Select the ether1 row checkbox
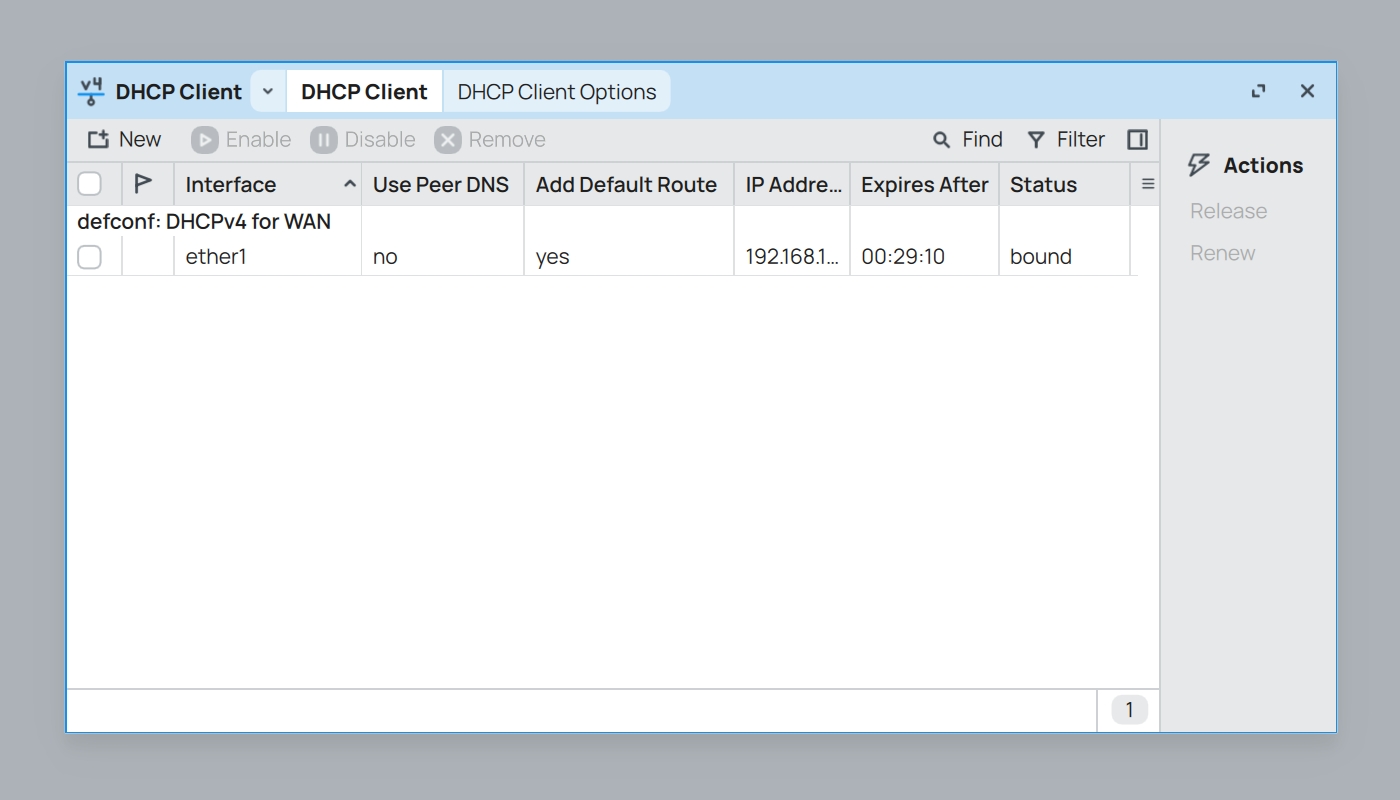The image size is (1400, 800). point(89,257)
